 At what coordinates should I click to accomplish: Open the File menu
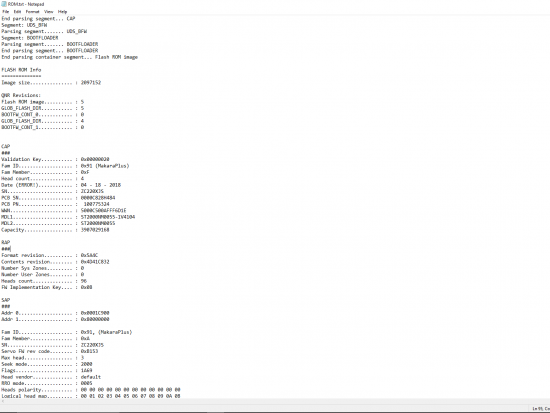[6, 12]
